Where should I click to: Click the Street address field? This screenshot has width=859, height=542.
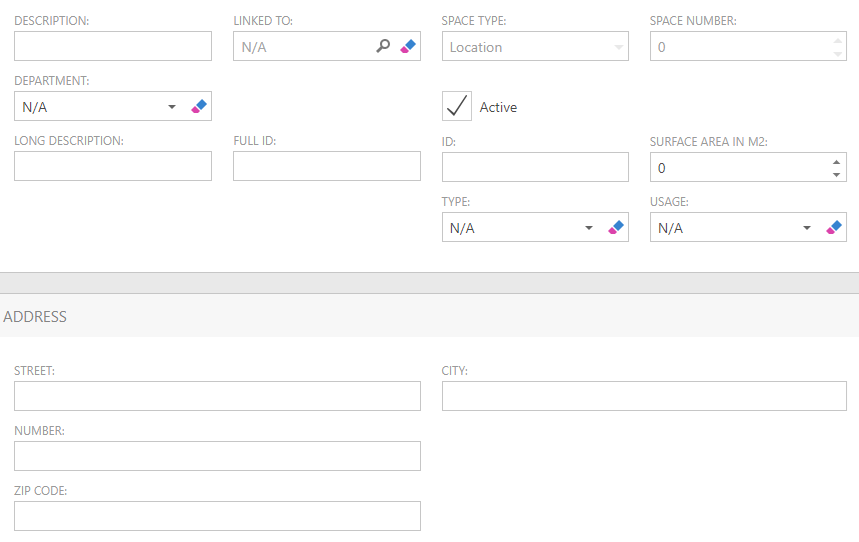[217, 396]
